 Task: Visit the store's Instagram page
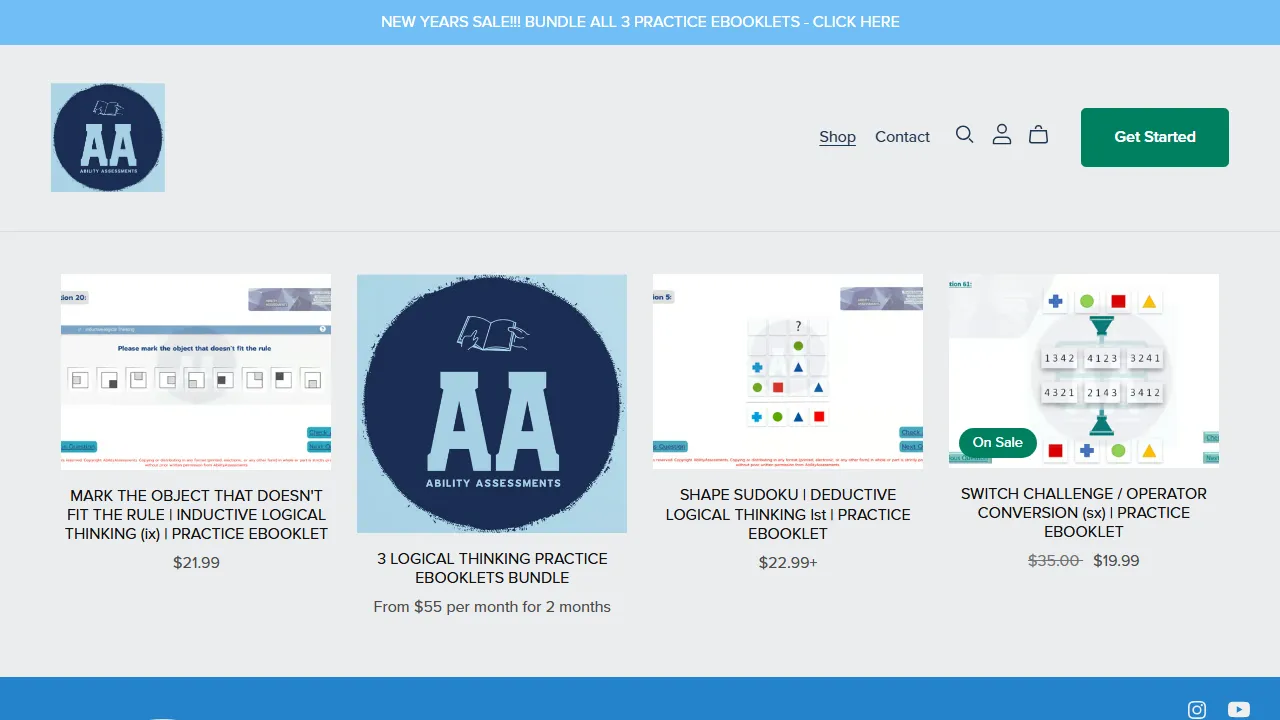click(1196, 709)
